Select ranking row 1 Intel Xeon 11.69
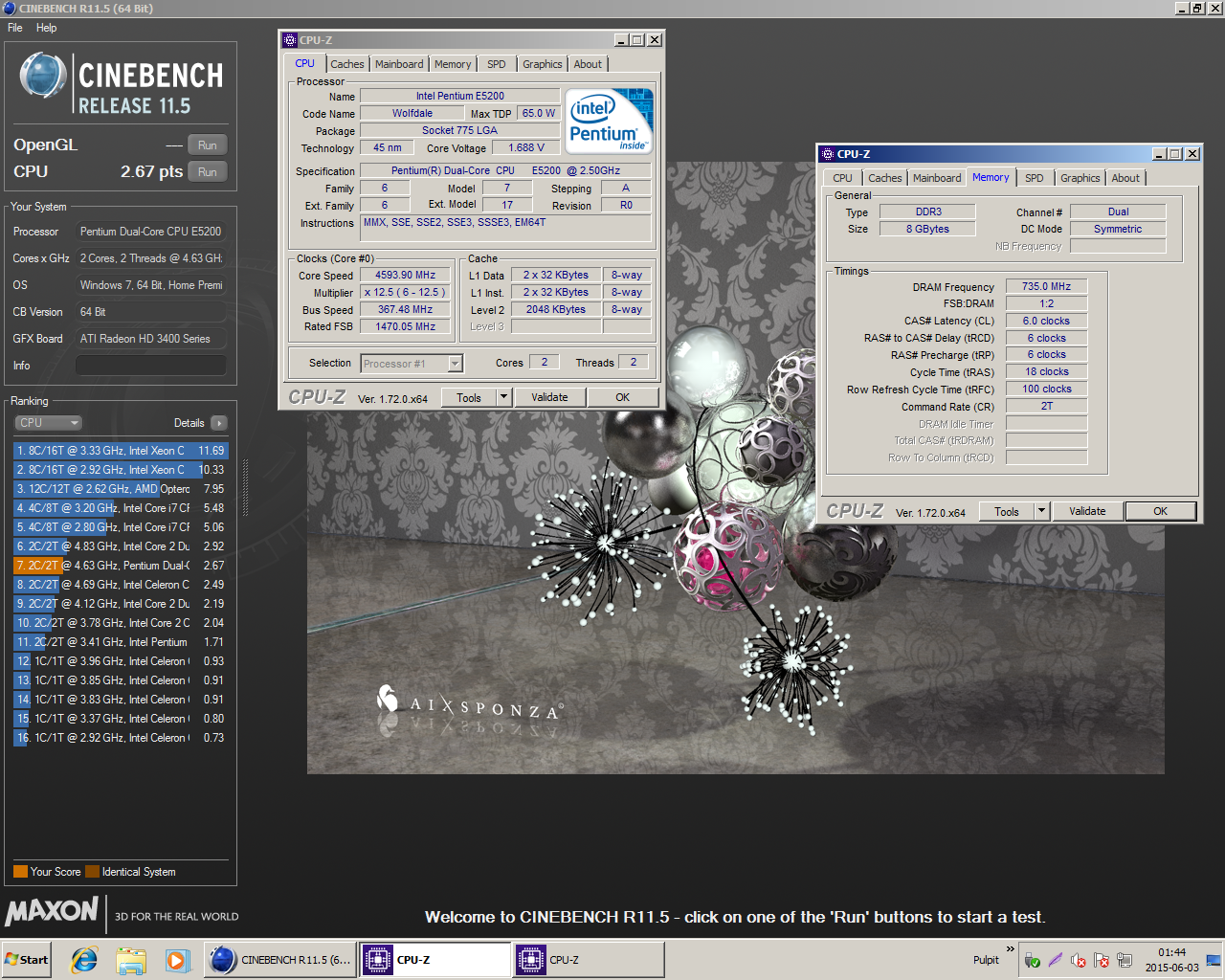This screenshot has width=1225, height=980. (121, 451)
